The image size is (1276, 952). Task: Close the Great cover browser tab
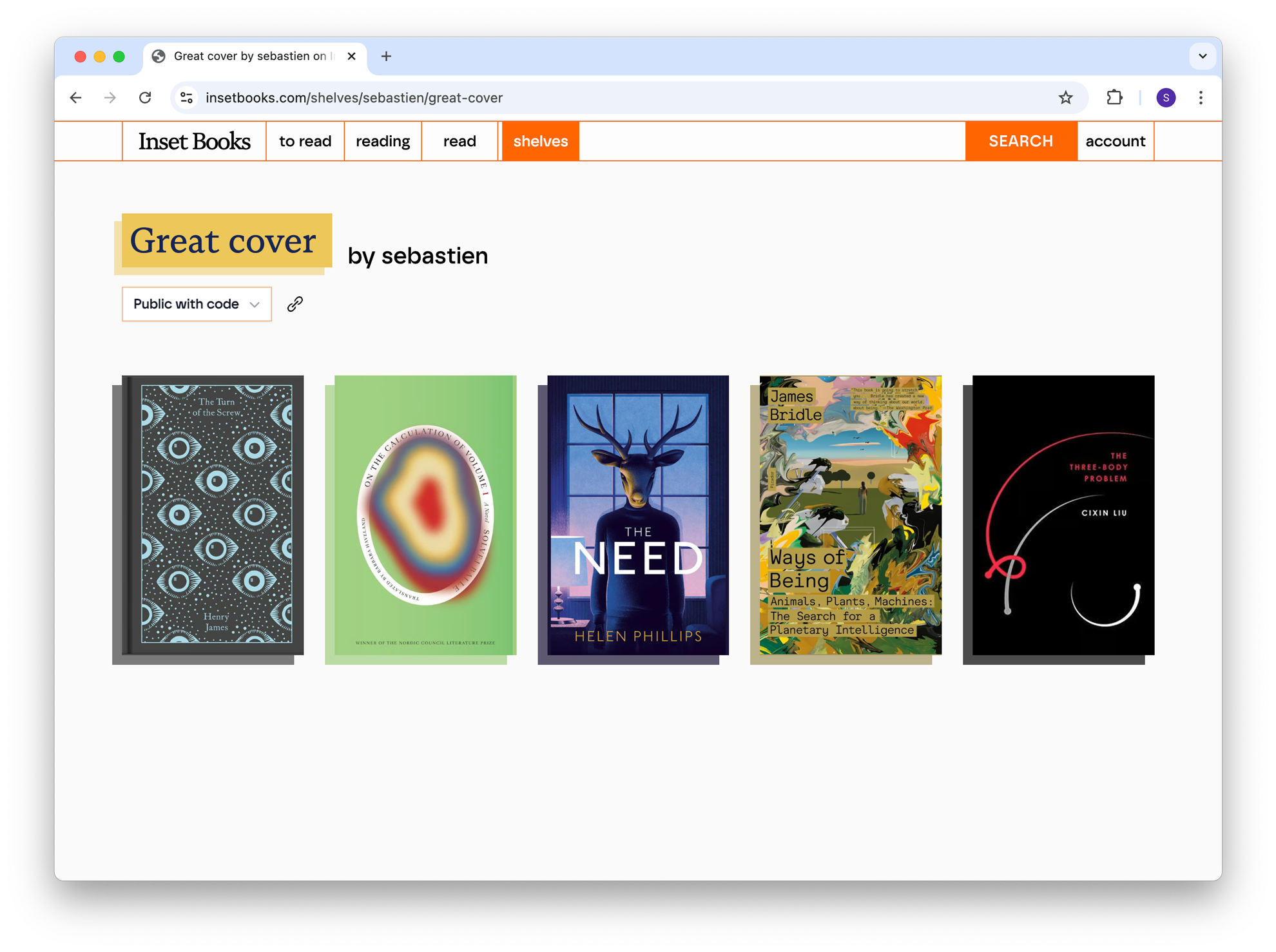351,57
